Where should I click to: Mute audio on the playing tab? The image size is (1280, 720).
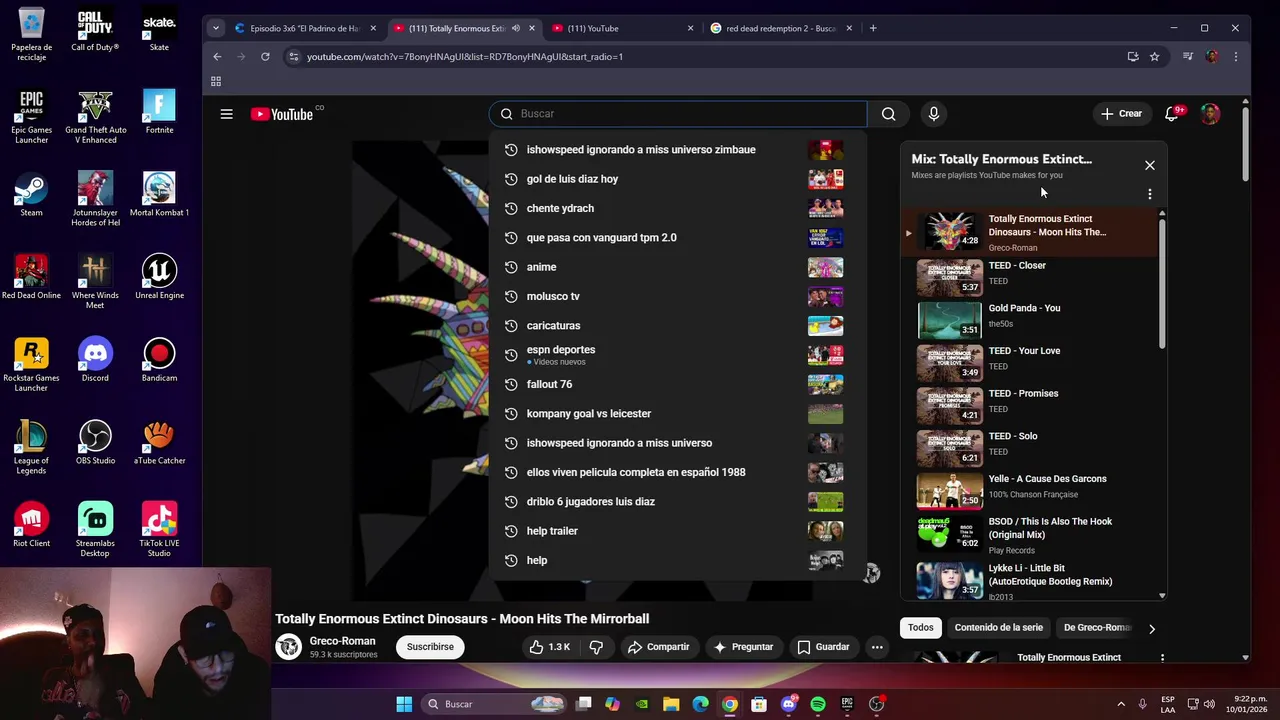pos(516,28)
